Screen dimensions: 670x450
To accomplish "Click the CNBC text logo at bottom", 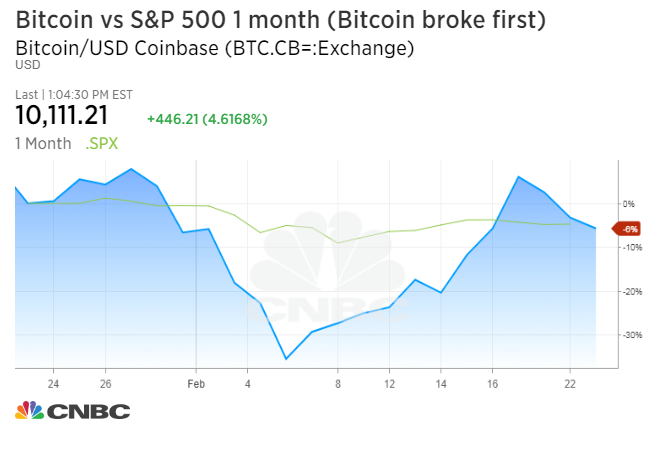I will pyautogui.click(x=89, y=411).
